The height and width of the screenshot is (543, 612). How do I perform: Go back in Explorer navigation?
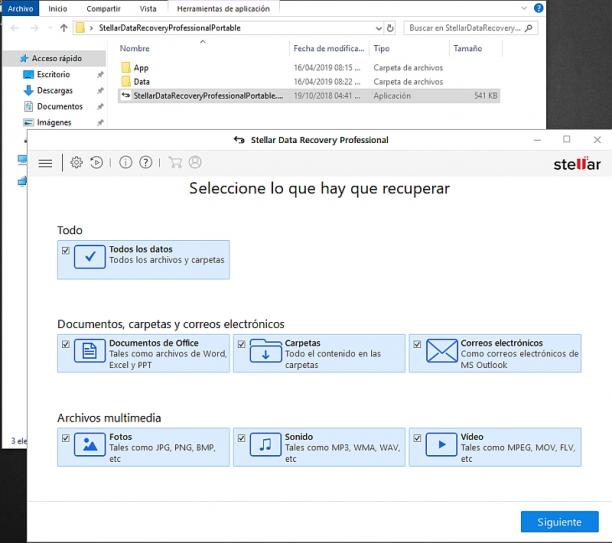coord(15,28)
